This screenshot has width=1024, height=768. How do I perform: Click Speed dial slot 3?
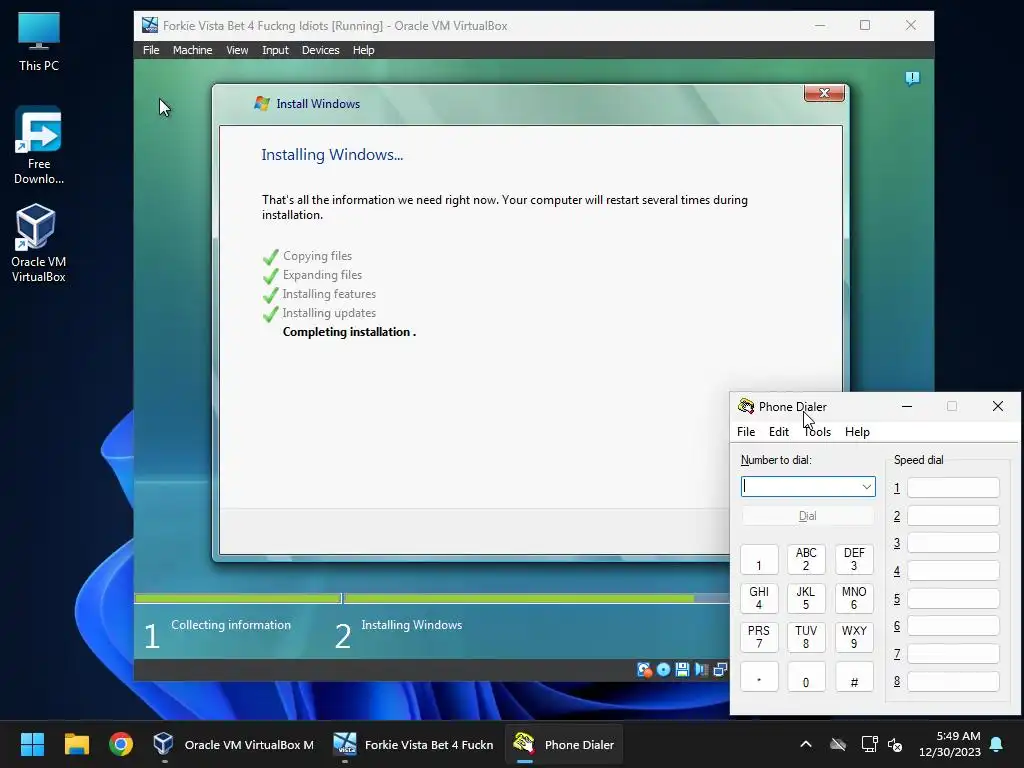[953, 543]
